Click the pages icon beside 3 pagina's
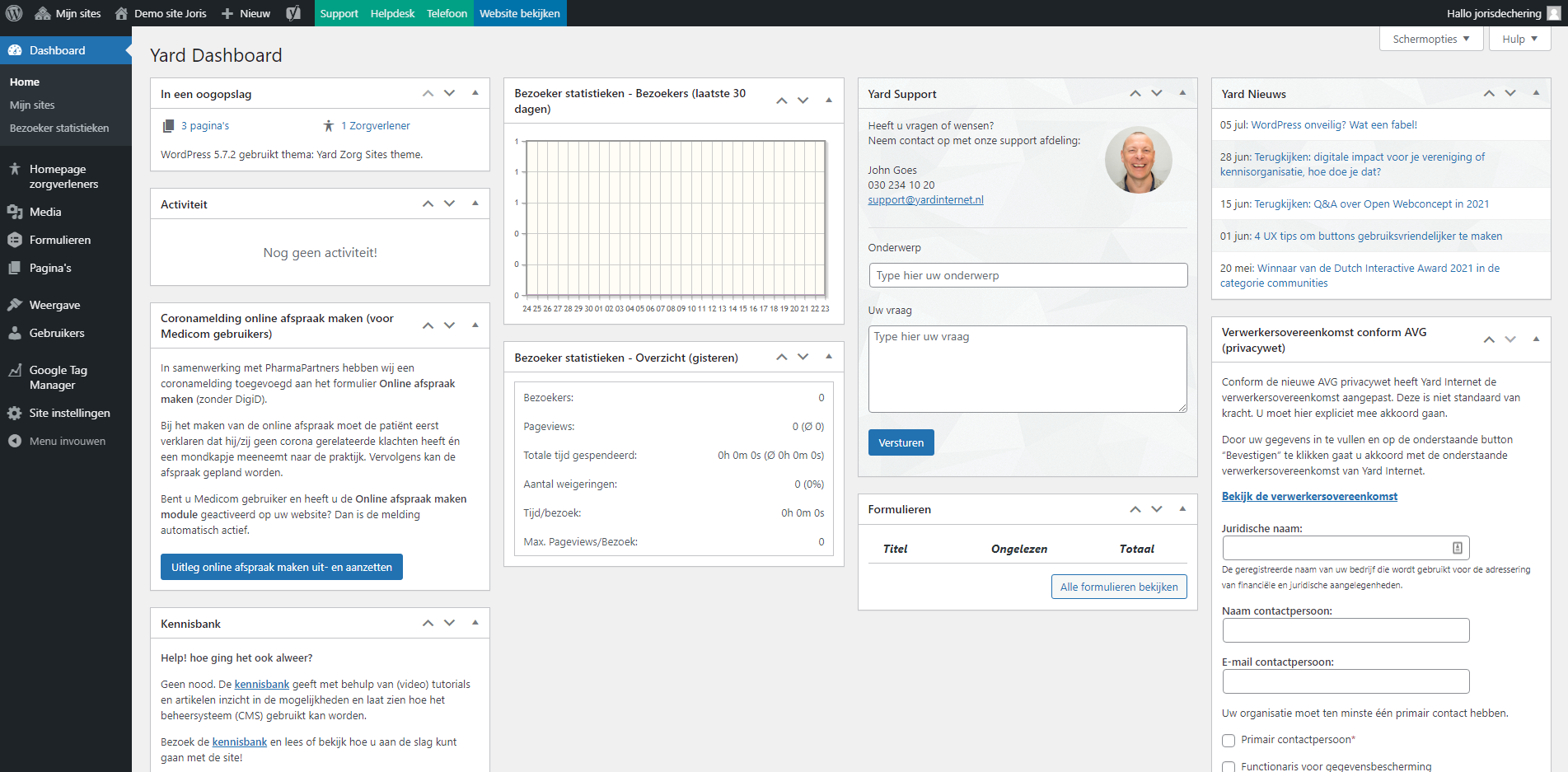 click(x=168, y=126)
